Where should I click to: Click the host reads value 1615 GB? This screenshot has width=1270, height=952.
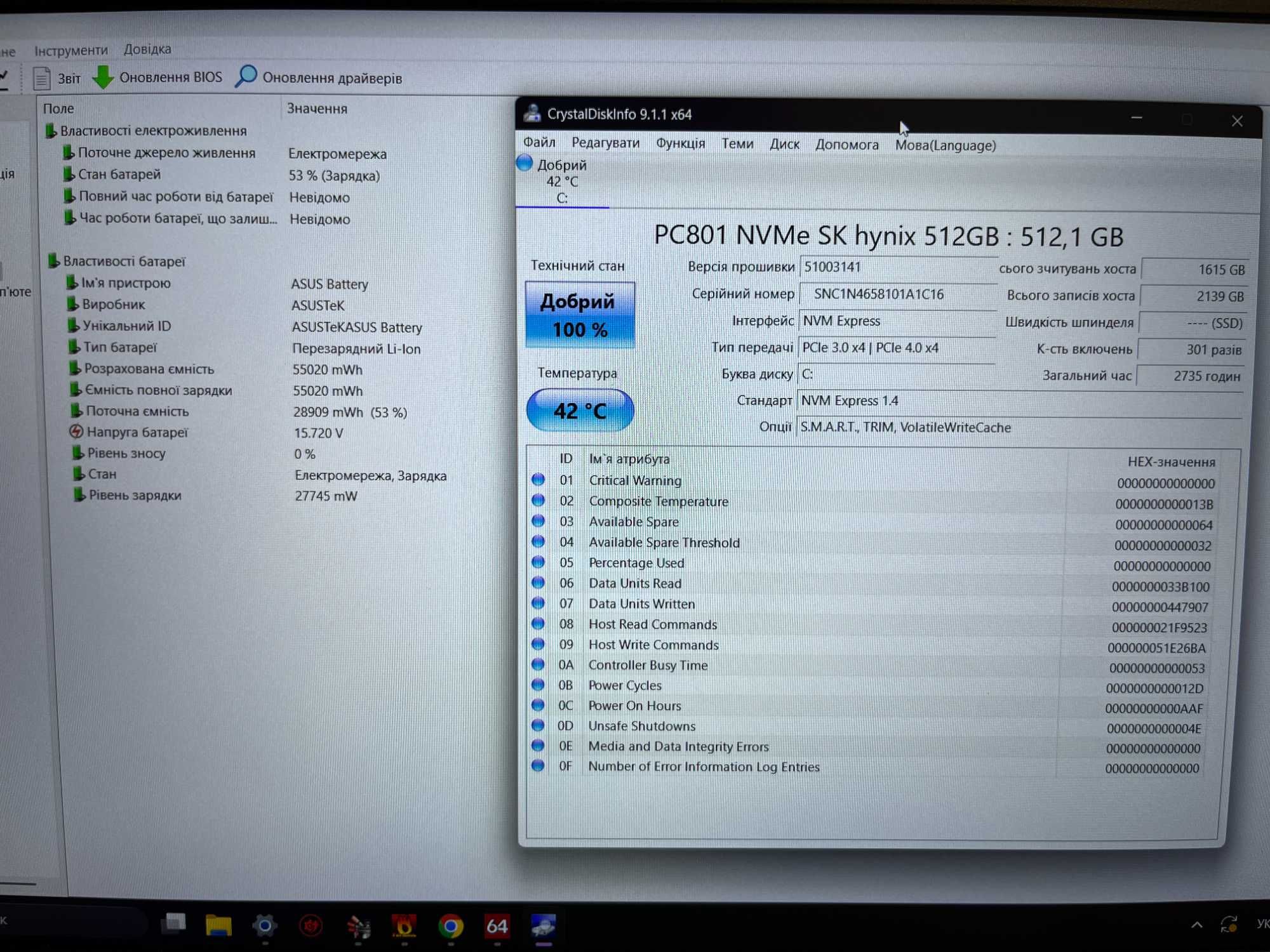[1195, 270]
